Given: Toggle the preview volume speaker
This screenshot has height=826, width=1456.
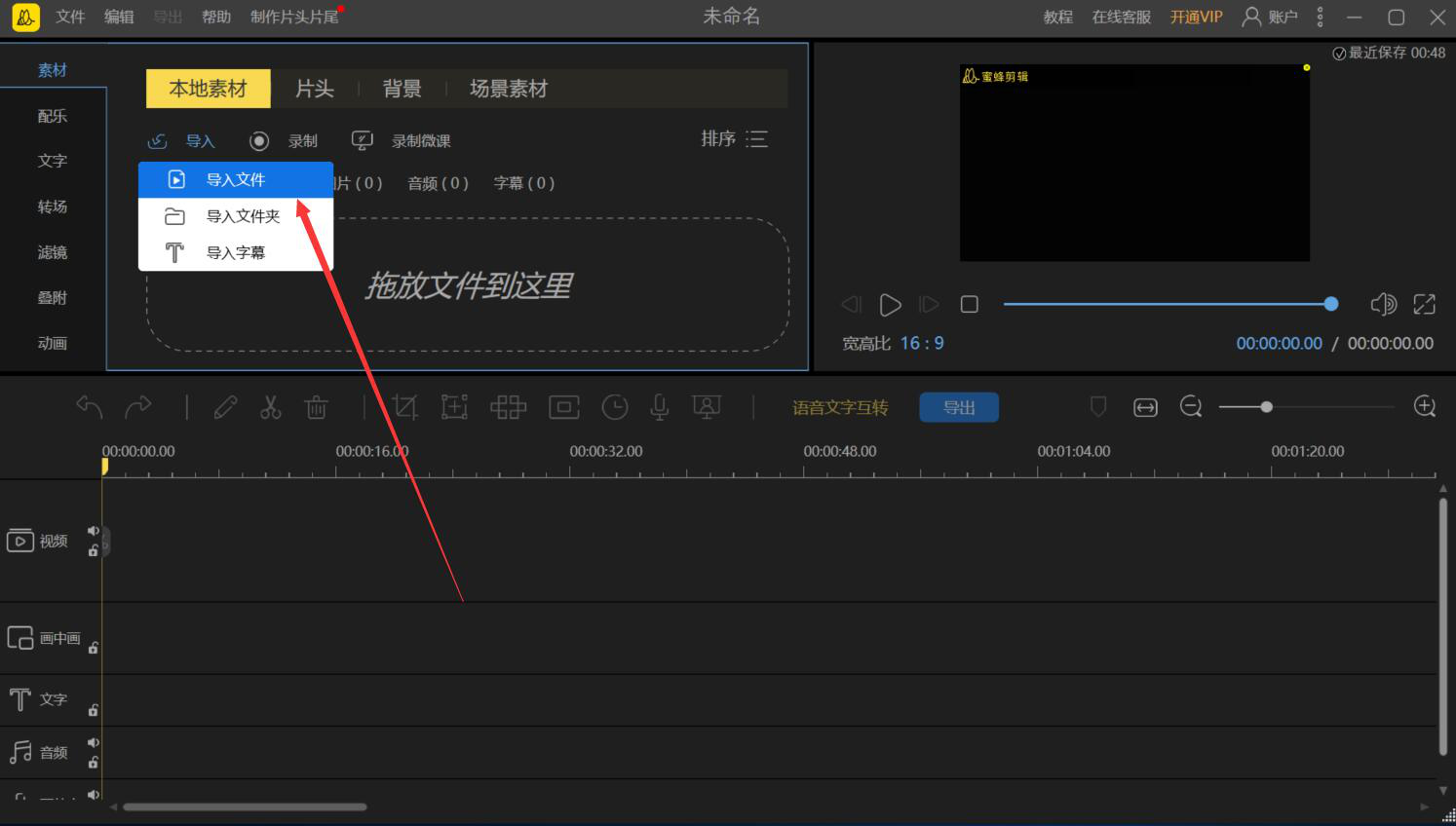Looking at the screenshot, I should [x=1384, y=305].
